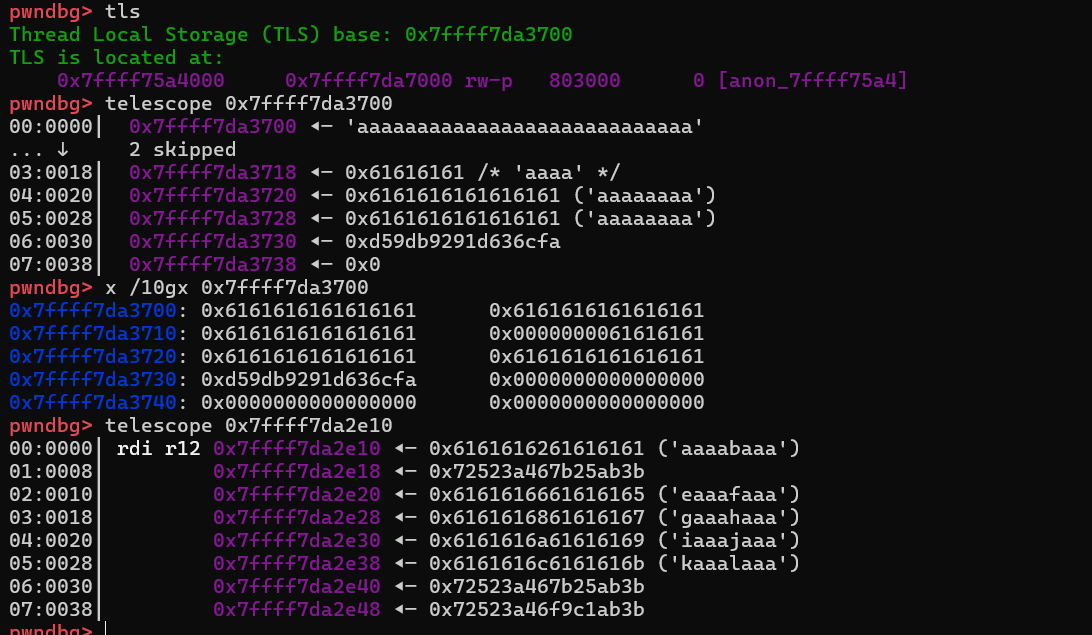Click the 'tls' command on the first line
This screenshot has height=635, width=1092.
click(123, 11)
